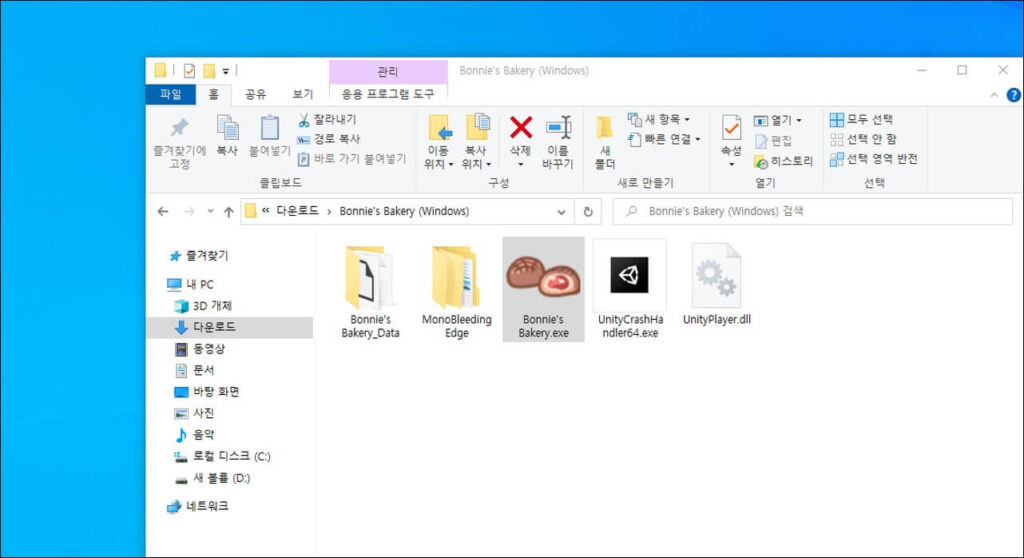Select This PC (내 PC) in sidebar

(190, 284)
